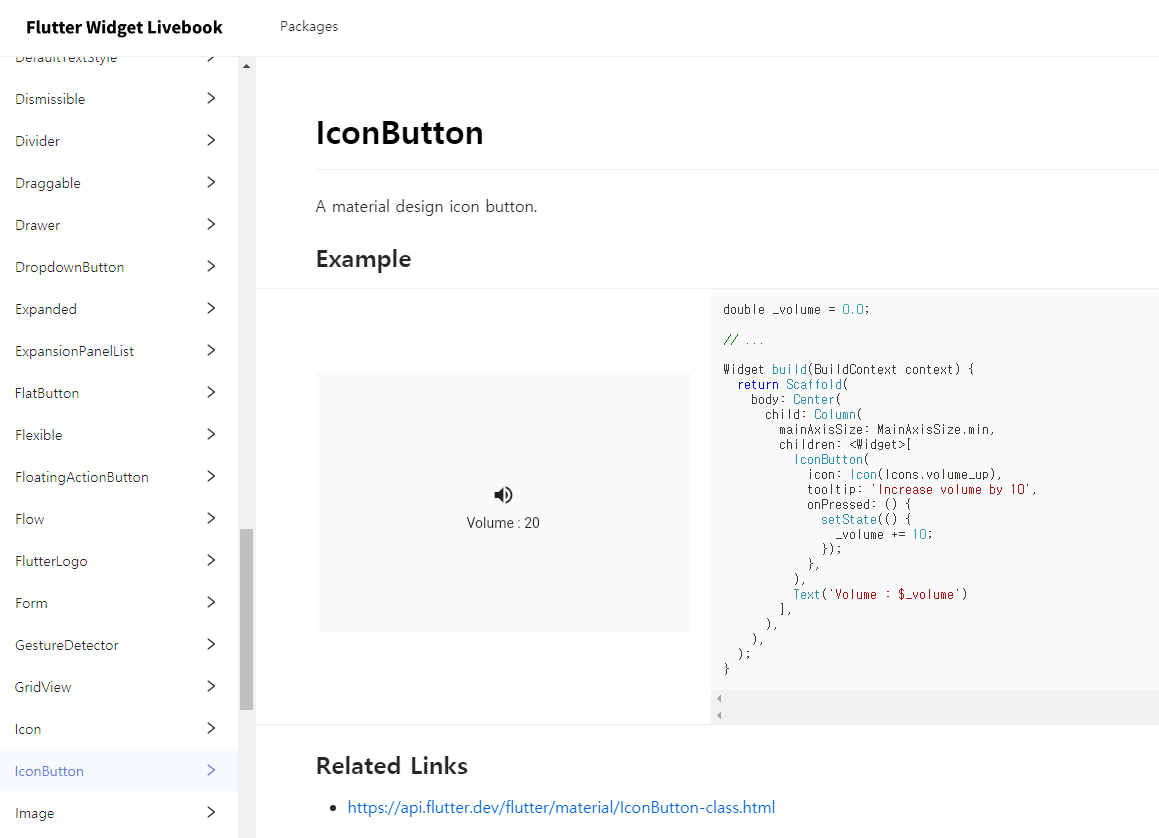Open the Draggable widget page
Viewport: 1159px width, 838px height.
(48, 183)
